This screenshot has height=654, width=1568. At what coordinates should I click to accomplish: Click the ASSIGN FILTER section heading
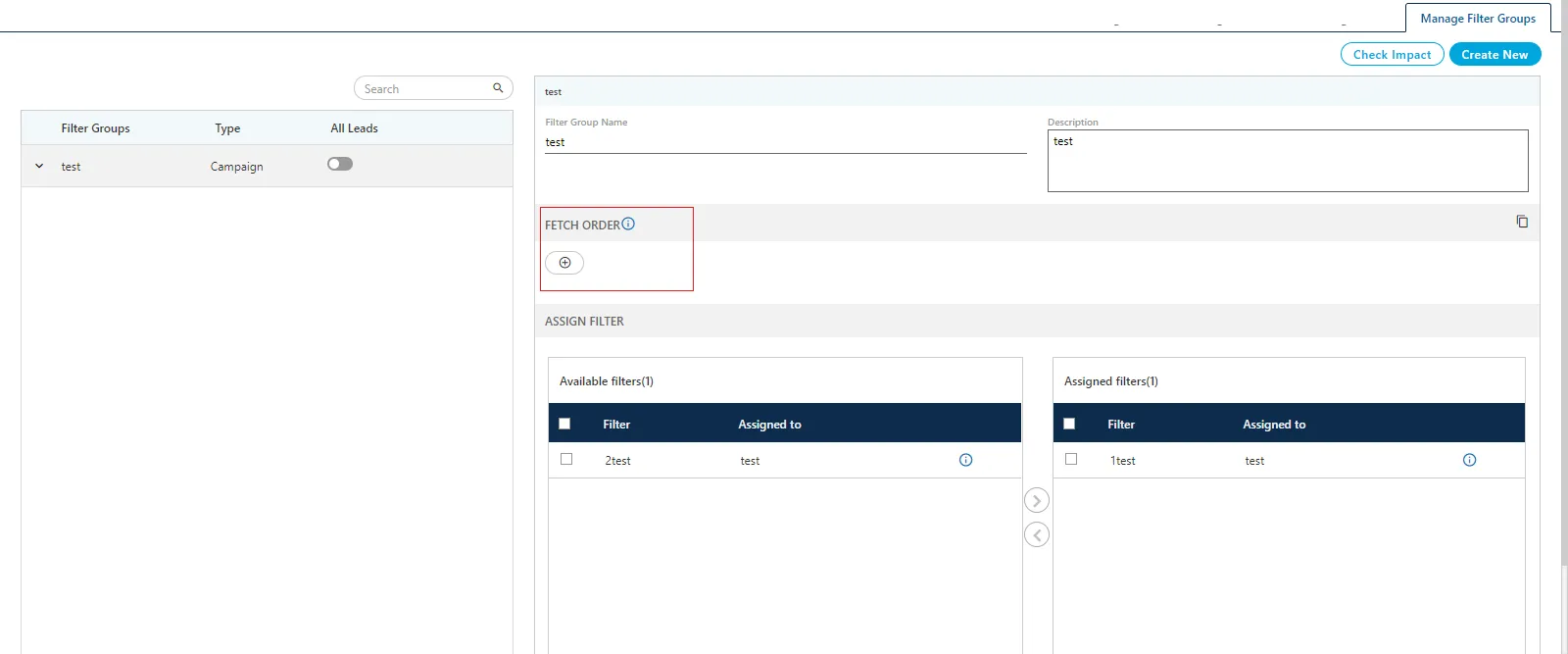click(x=584, y=322)
